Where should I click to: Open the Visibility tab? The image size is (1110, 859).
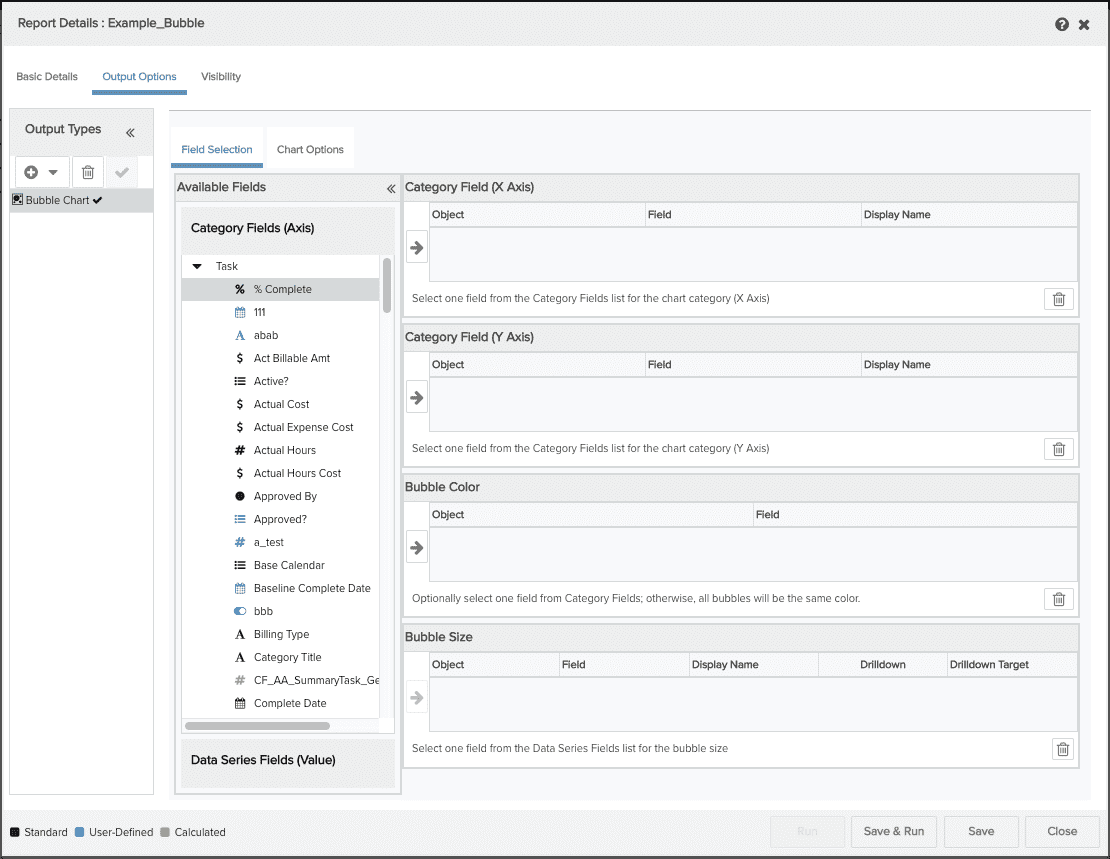point(221,77)
